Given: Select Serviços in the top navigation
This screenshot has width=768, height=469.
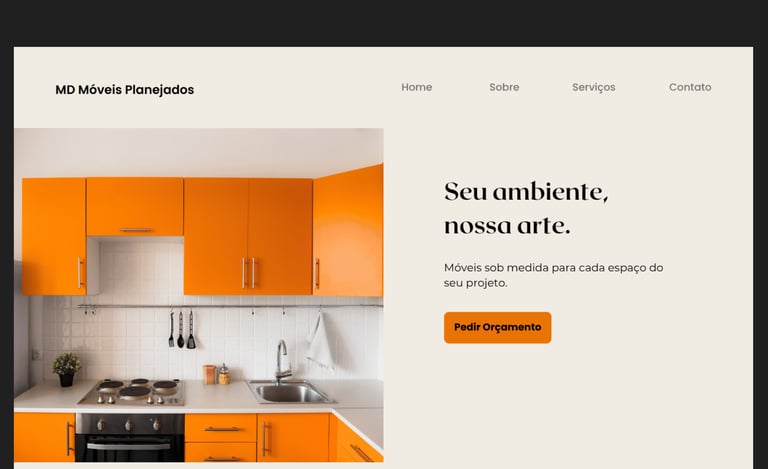Looking at the screenshot, I should [594, 87].
